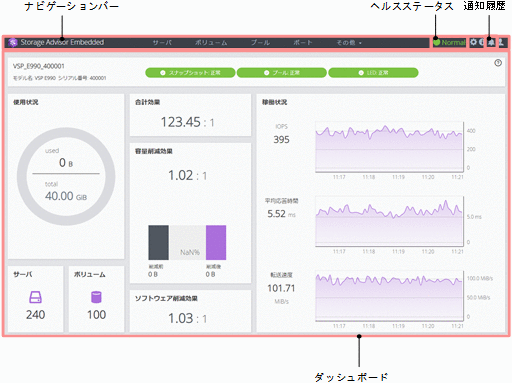The image size is (512, 383).
Task: Open the ポート navigation menu
Action: click(x=303, y=43)
